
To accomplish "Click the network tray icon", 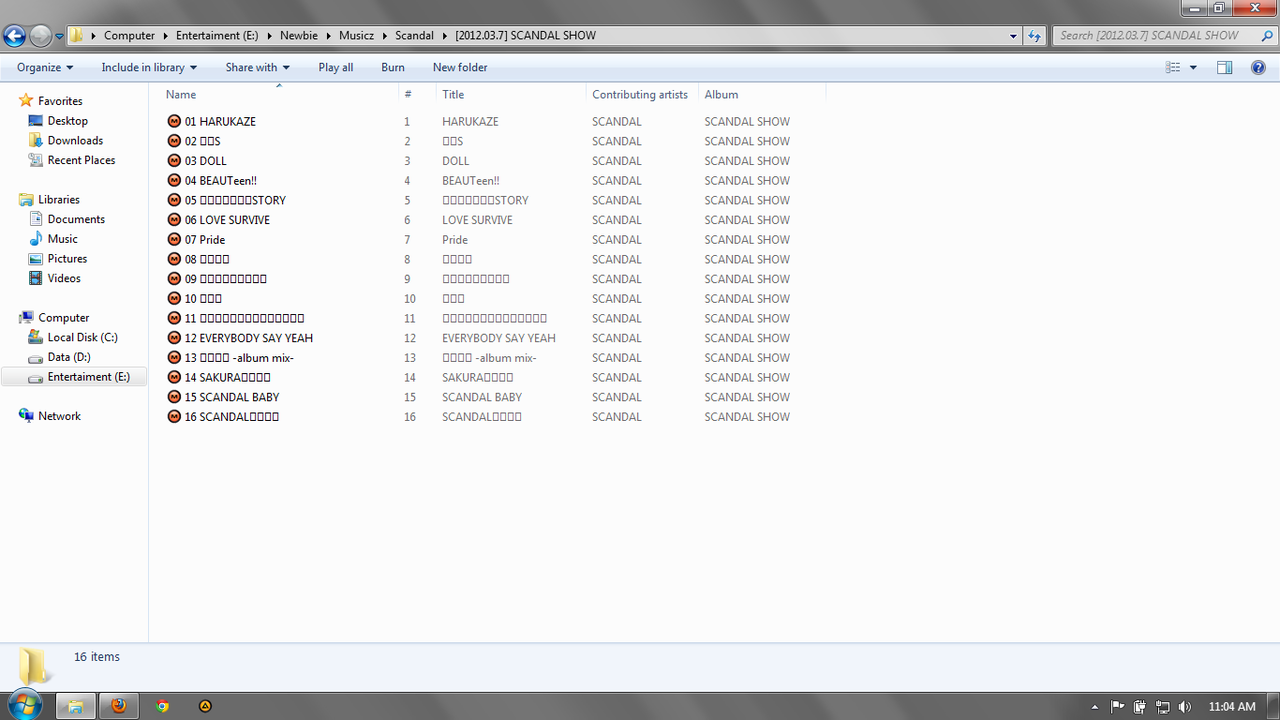I will 1162,706.
